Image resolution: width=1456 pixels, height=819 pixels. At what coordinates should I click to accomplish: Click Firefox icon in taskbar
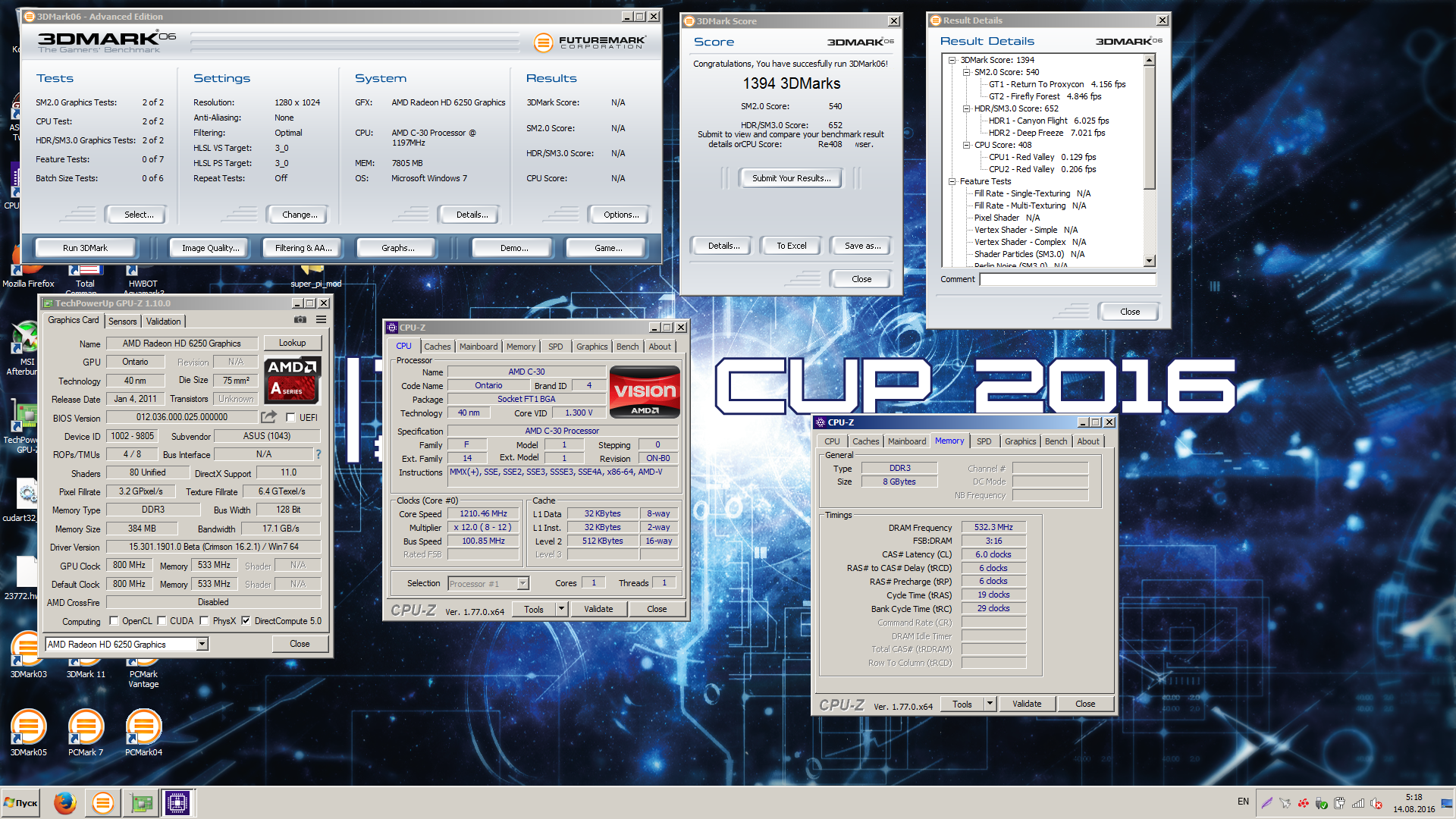(65, 802)
